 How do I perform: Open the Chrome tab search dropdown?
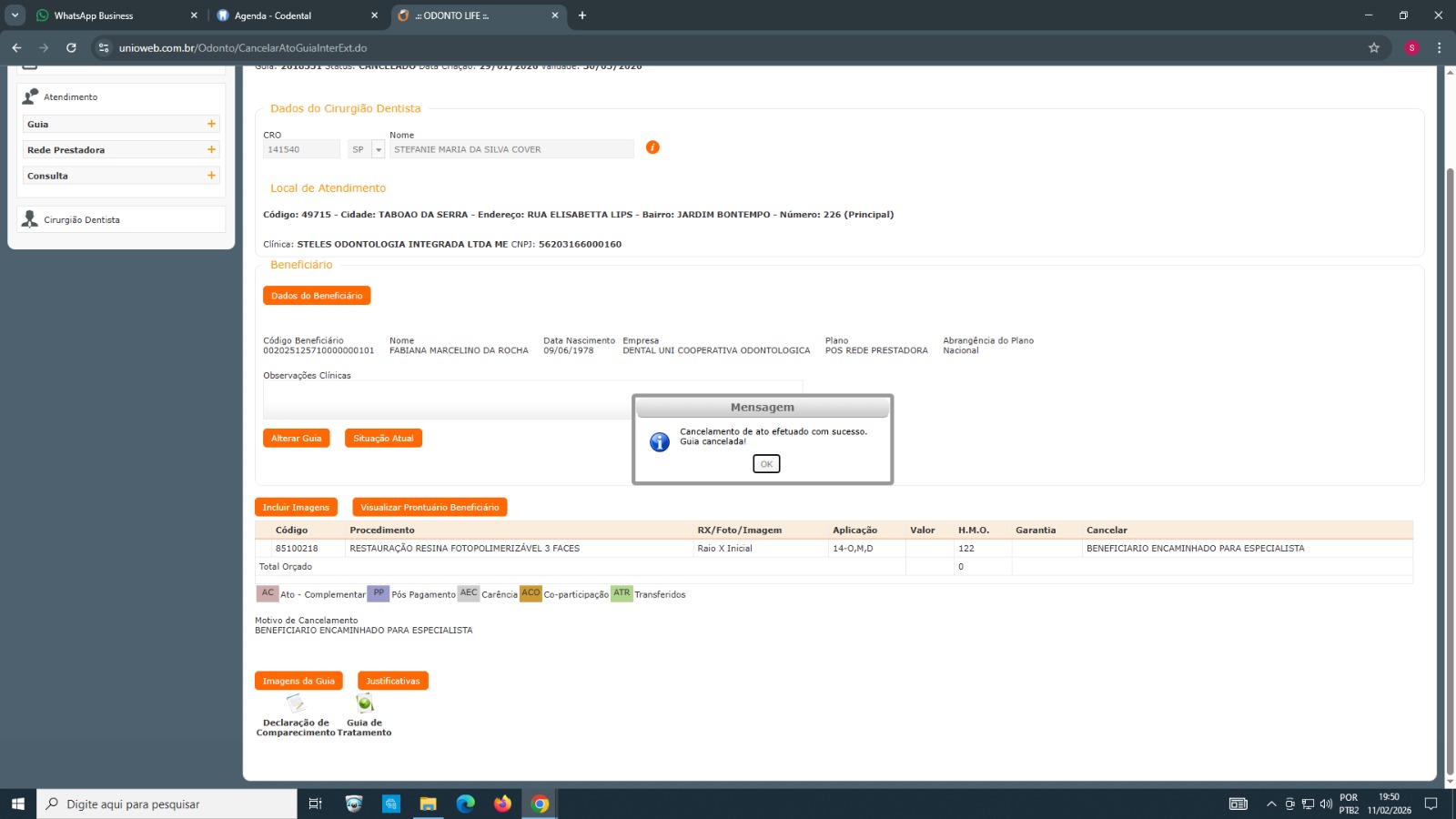coord(15,15)
